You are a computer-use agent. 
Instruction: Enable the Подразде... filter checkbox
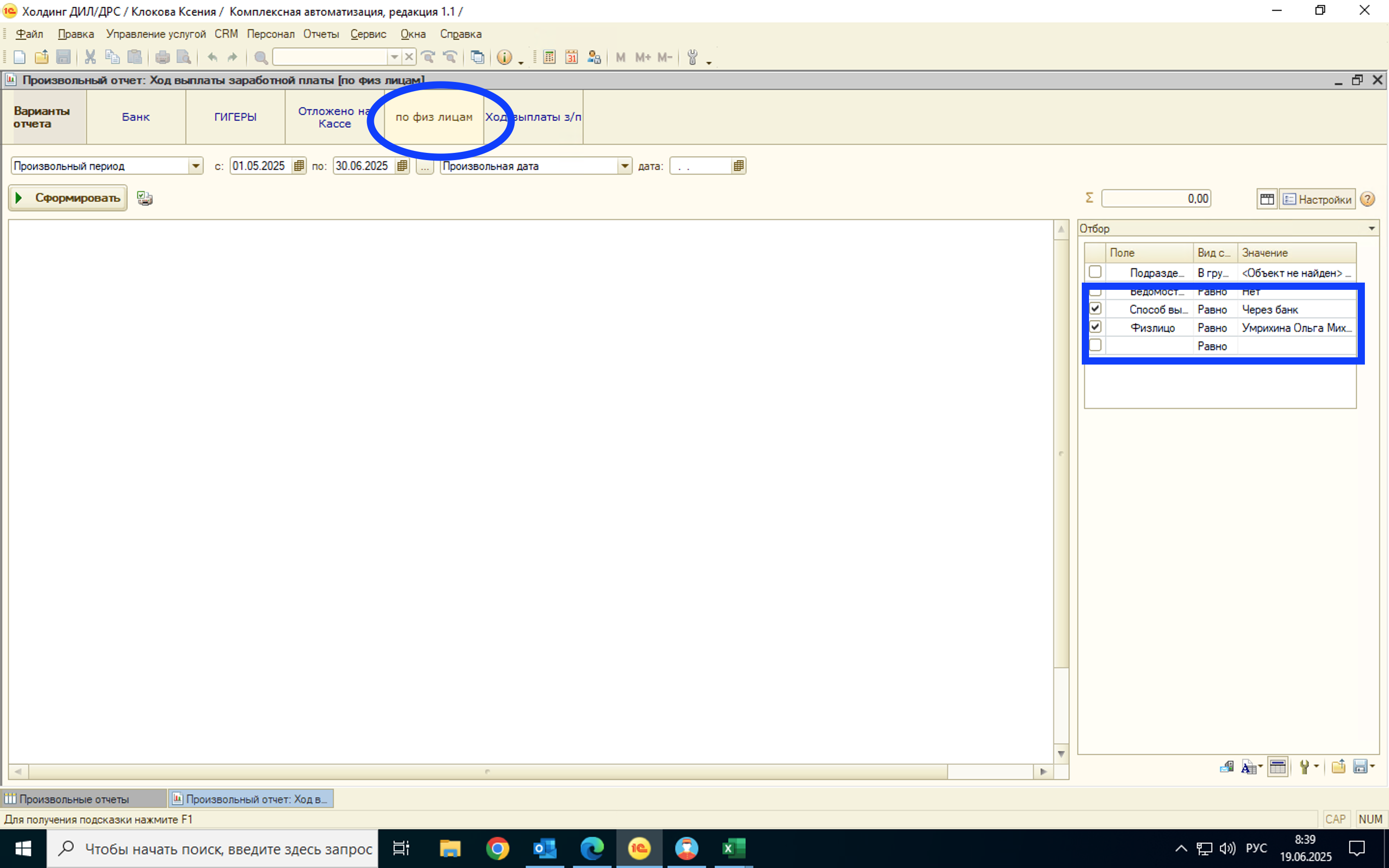click(x=1095, y=272)
